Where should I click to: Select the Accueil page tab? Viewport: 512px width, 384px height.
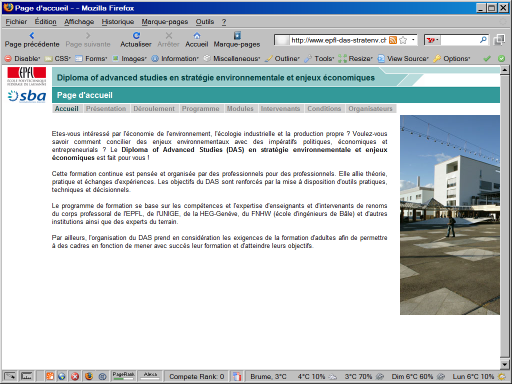67,109
